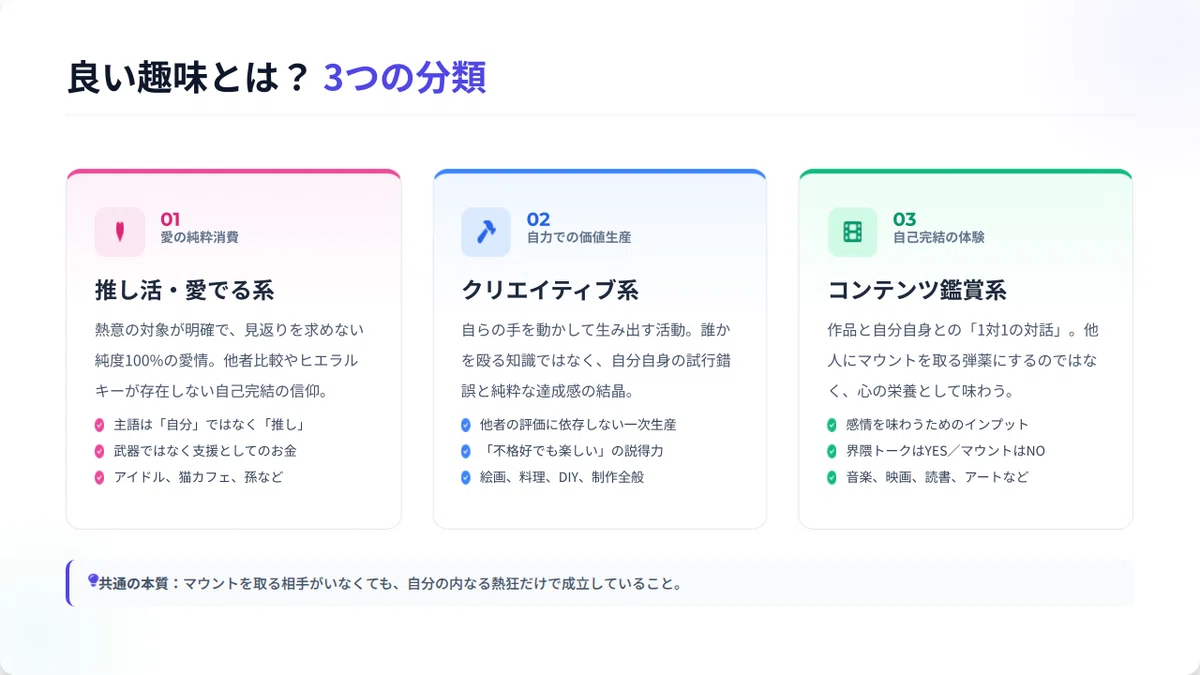Click the green film strip icon in card 03
Image resolution: width=1200 pixels, height=675 pixels.
[x=852, y=232]
